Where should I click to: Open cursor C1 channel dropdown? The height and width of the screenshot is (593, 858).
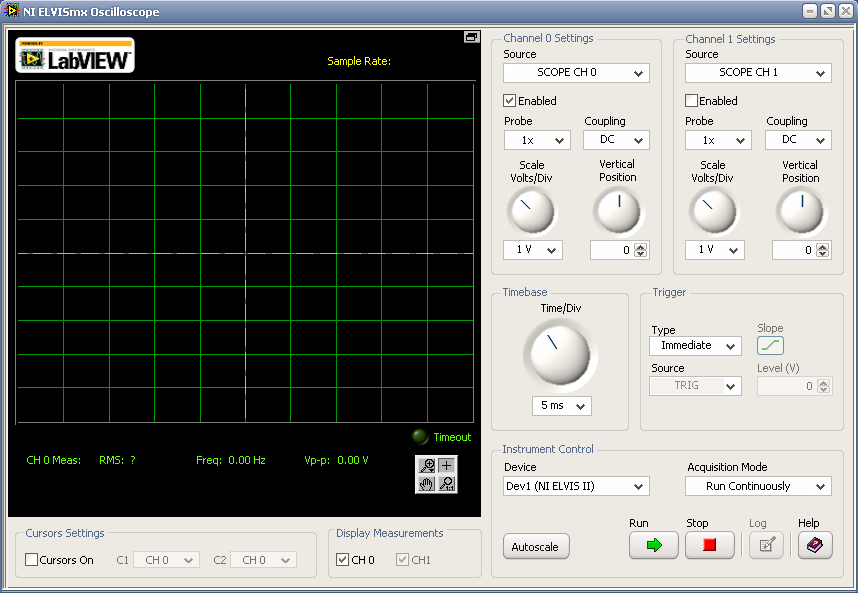point(166,560)
